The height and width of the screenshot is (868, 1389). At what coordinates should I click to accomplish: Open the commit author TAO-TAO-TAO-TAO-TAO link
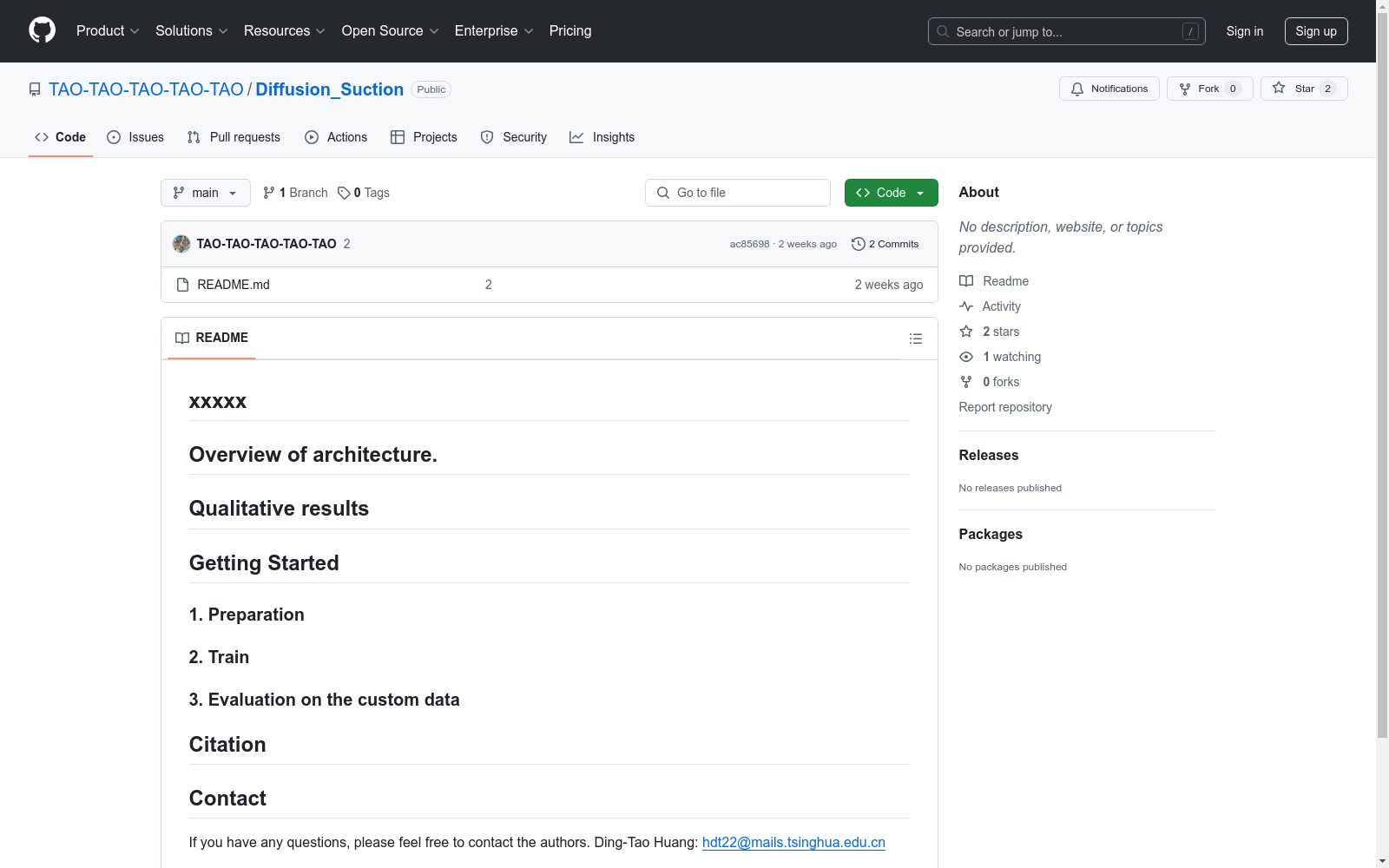267,244
